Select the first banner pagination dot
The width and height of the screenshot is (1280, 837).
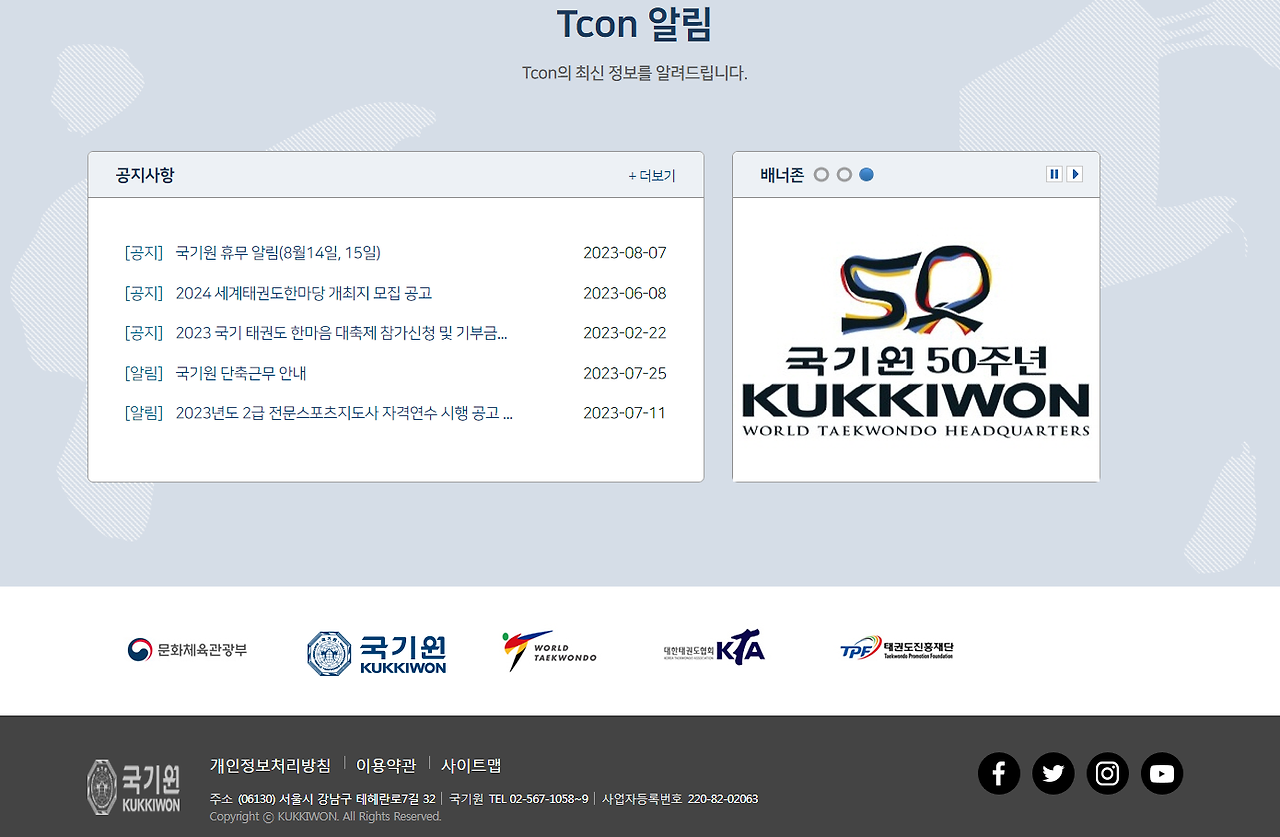[x=820, y=174]
